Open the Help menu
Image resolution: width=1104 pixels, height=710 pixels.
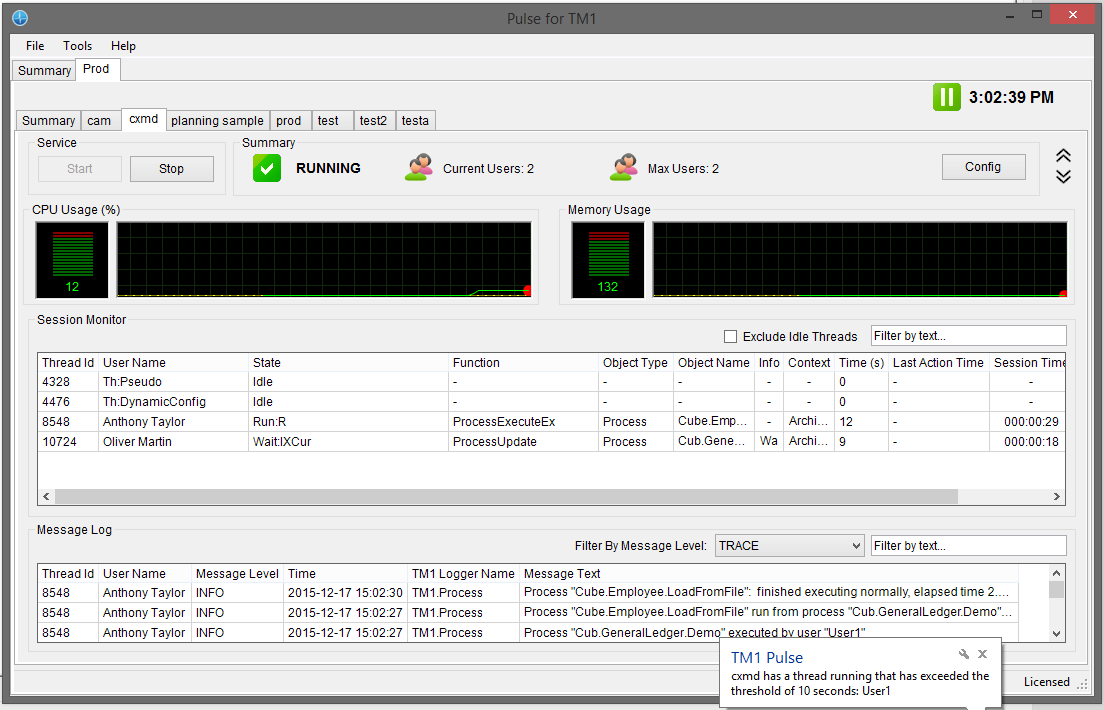click(x=123, y=46)
